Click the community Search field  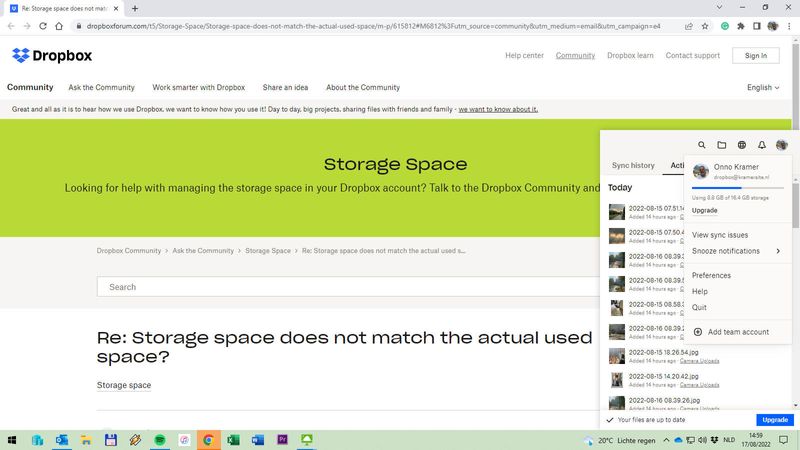348,287
